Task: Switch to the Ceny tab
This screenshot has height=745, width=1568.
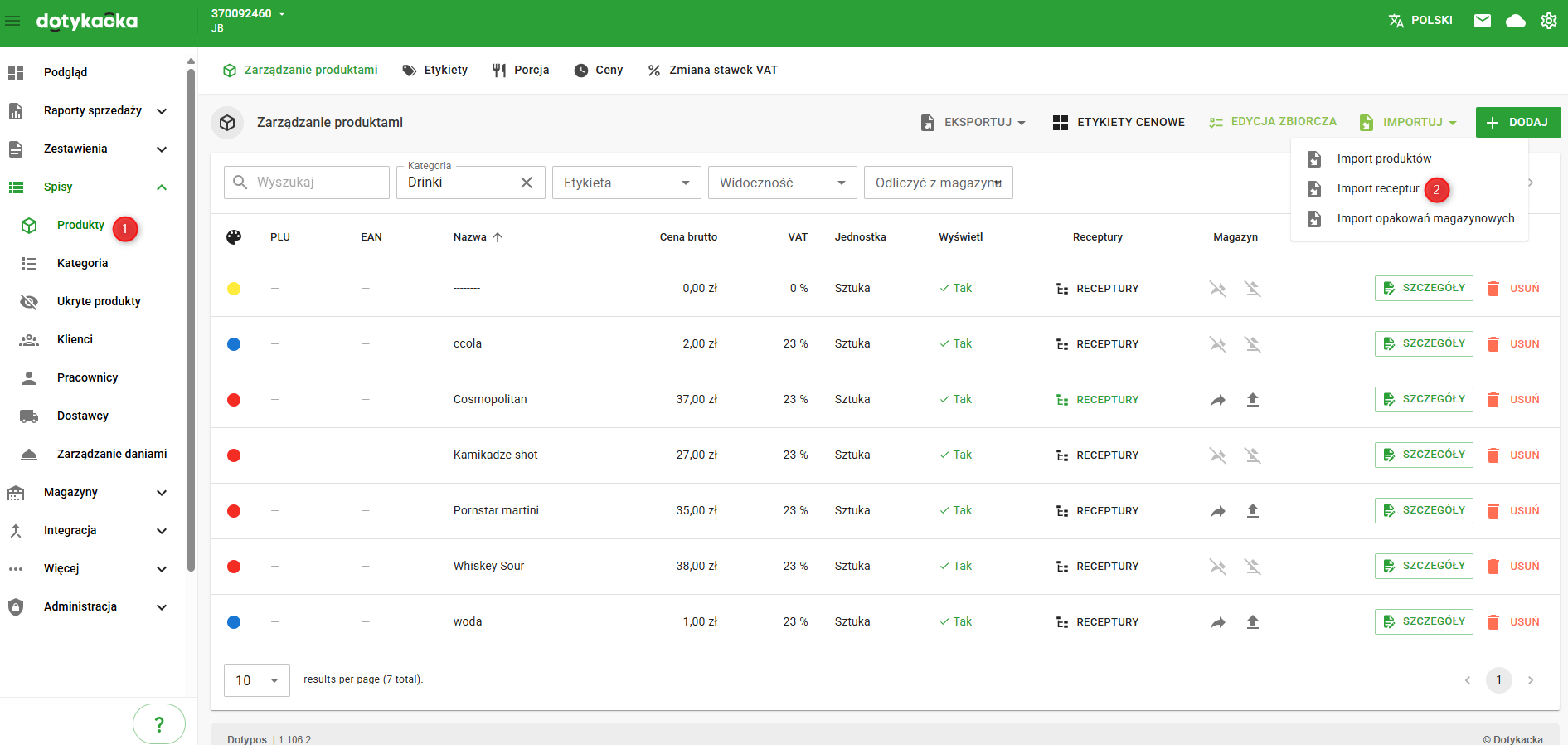Action: [x=598, y=71]
